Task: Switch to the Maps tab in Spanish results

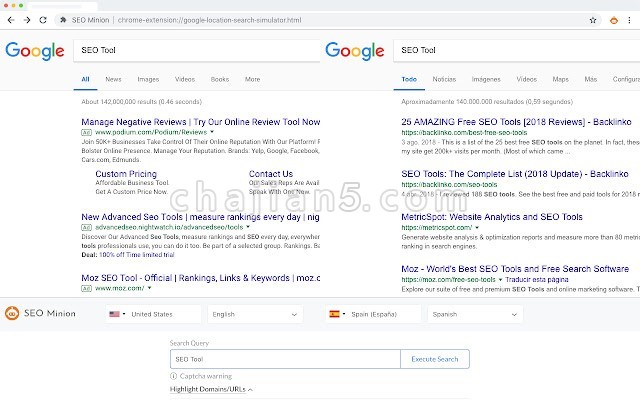Action: [560, 79]
